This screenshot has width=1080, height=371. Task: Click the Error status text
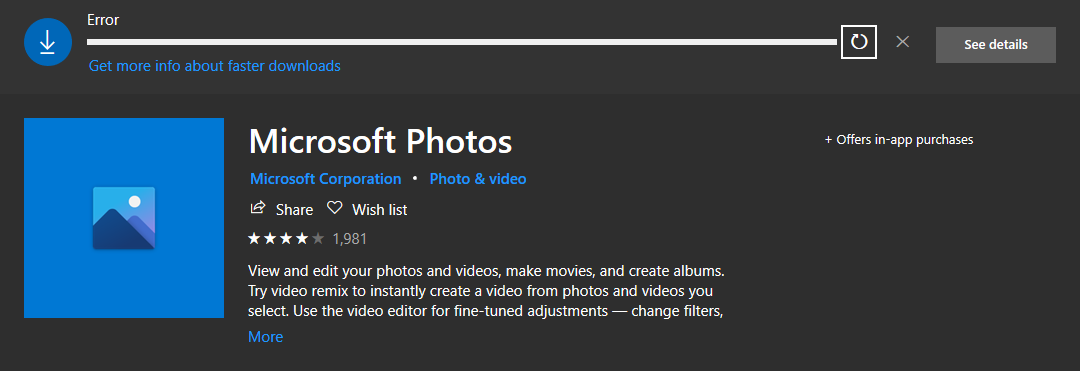coord(103,21)
